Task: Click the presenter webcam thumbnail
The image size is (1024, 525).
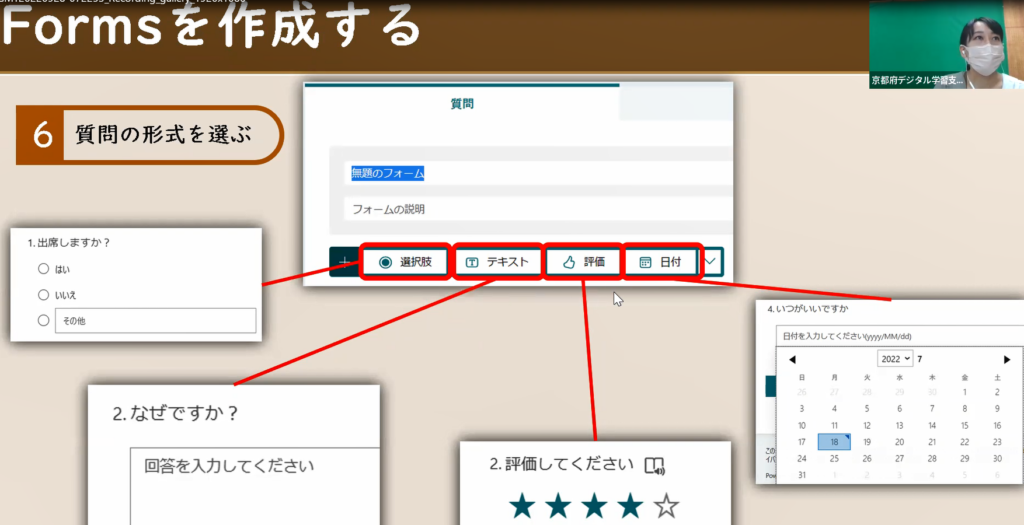Action: tap(946, 44)
